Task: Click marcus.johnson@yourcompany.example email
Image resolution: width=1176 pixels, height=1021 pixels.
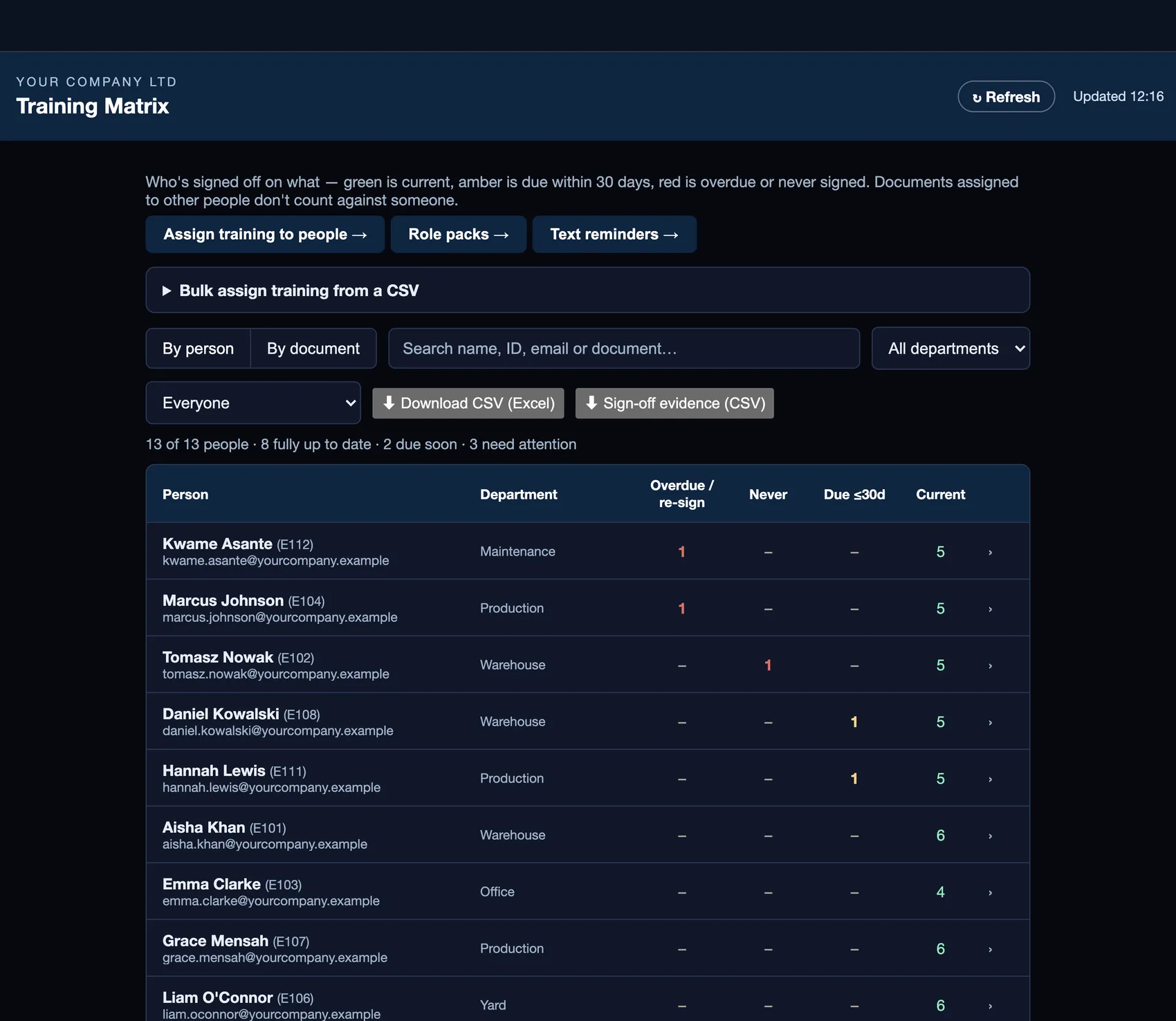Action: pyautogui.click(x=280, y=617)
